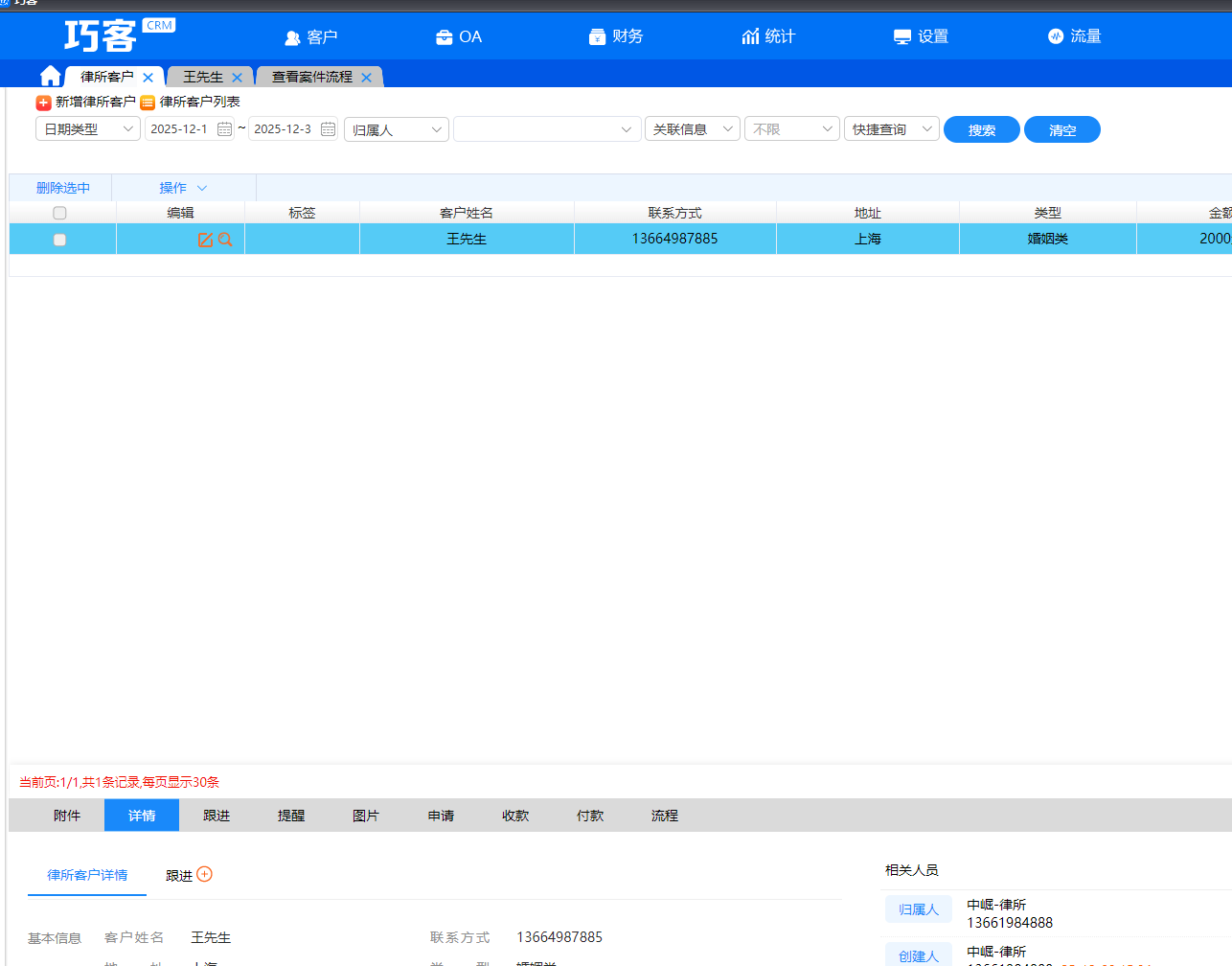The height and width of the screenshot is (966, 1232).
Task: Click the plus icon next to 跟进
Action: point(204,874)
